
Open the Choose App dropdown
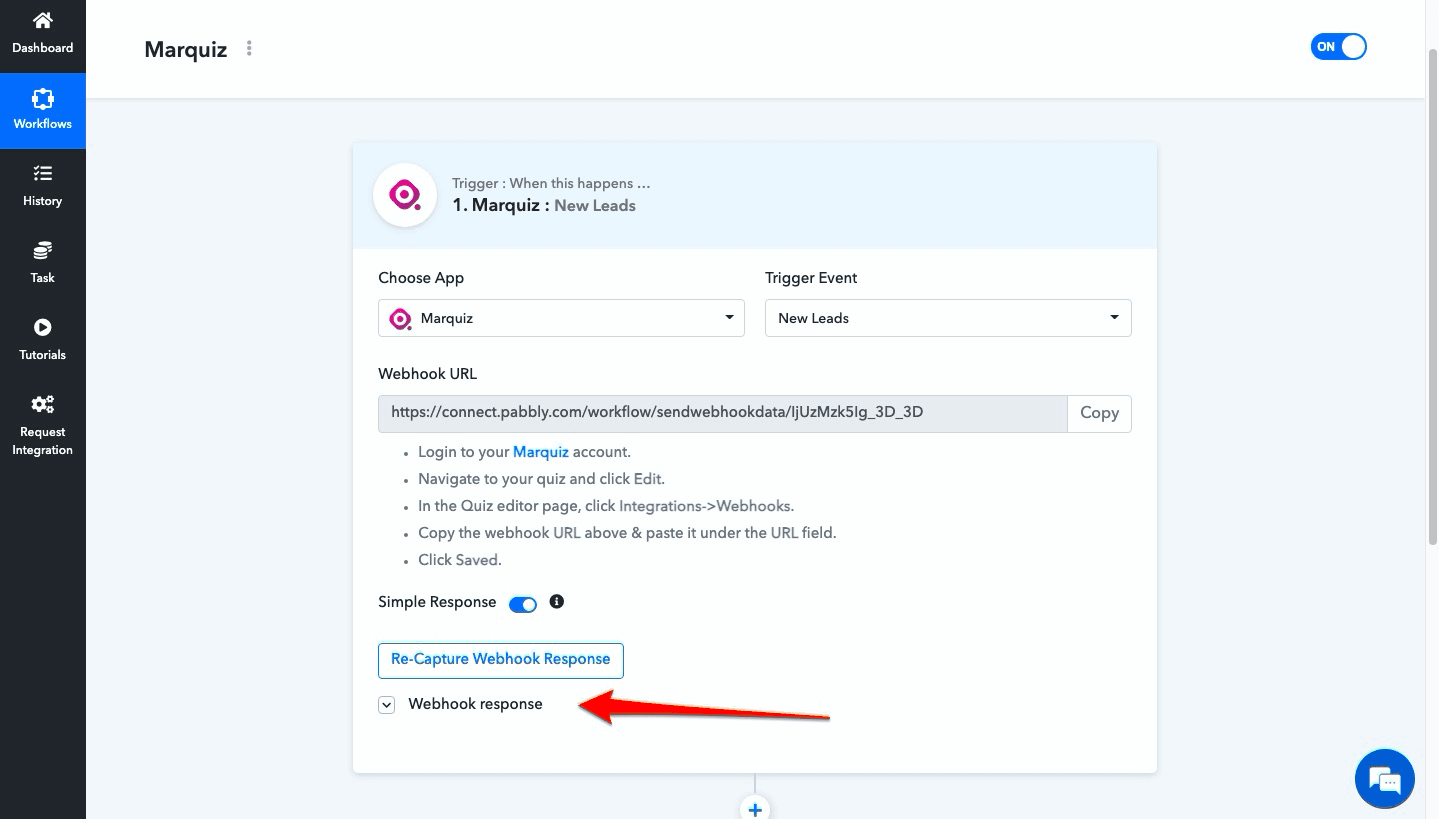pos(561,318)
